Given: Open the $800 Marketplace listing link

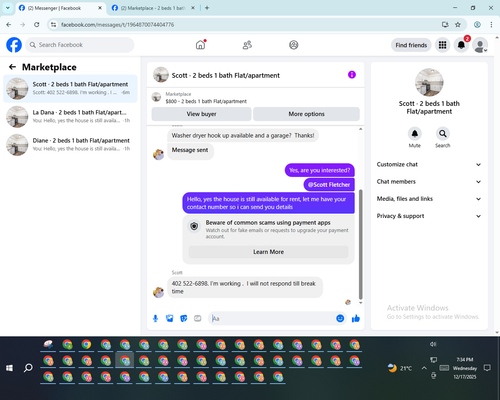Looking at the screenshot, I should (x=206, y=101).
